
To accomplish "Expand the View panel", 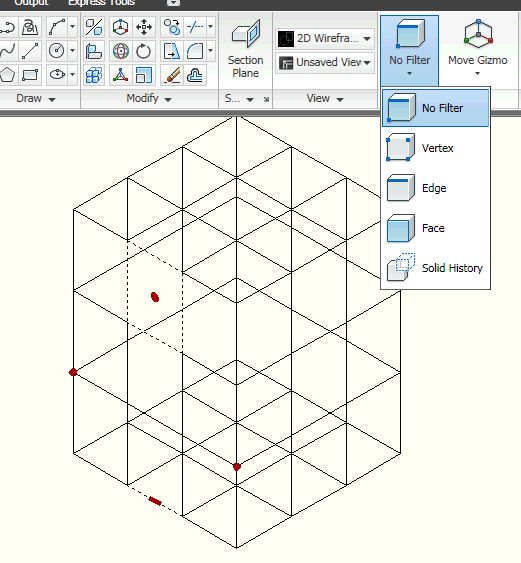I will point(325,98).
